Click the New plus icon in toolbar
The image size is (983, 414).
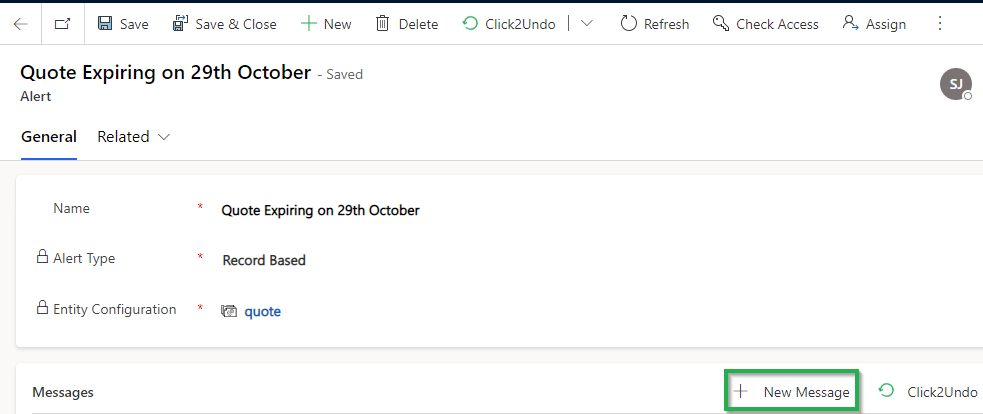click(308, 24)
